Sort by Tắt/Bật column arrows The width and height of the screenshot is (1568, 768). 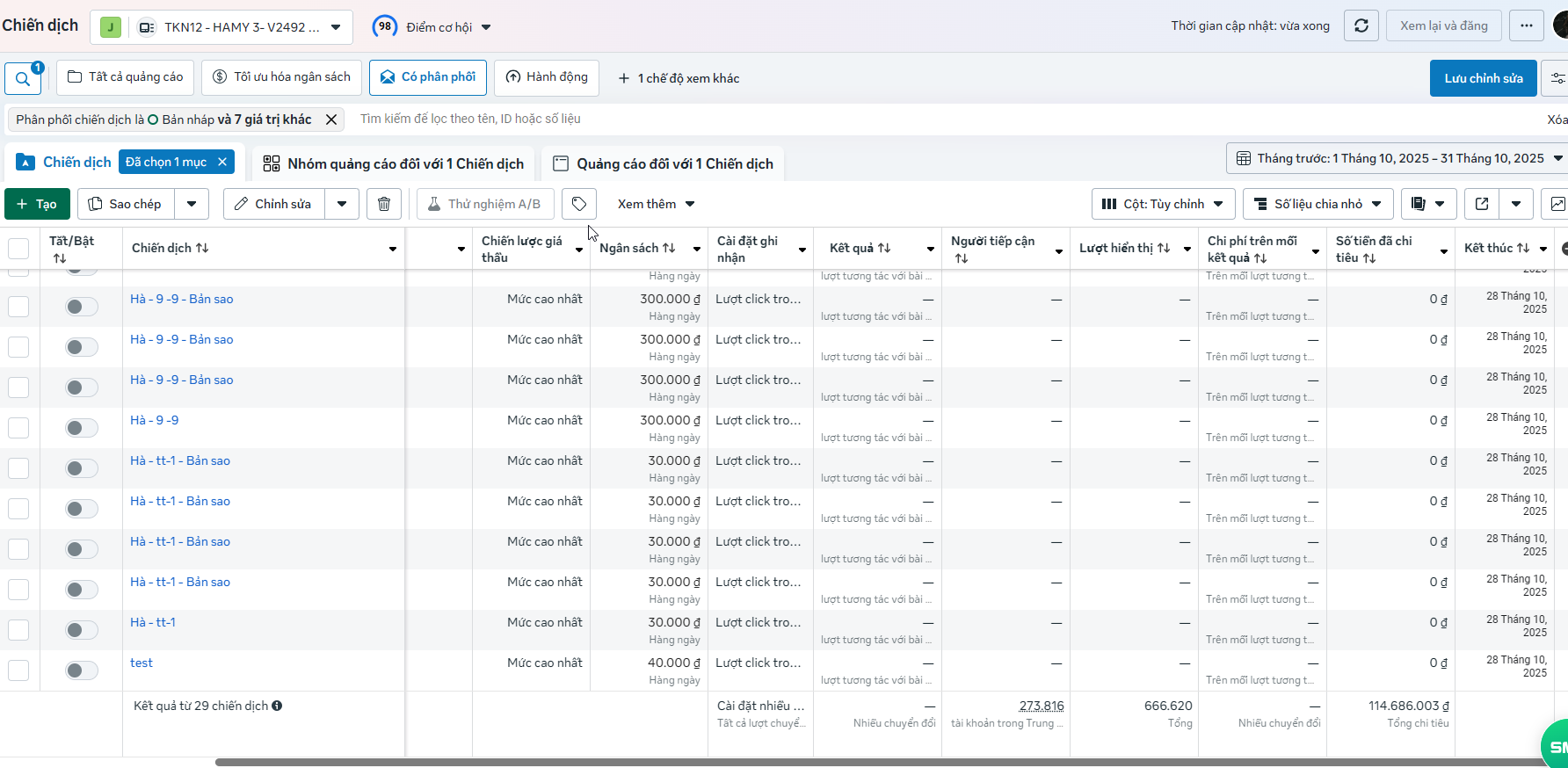point(60,258)
